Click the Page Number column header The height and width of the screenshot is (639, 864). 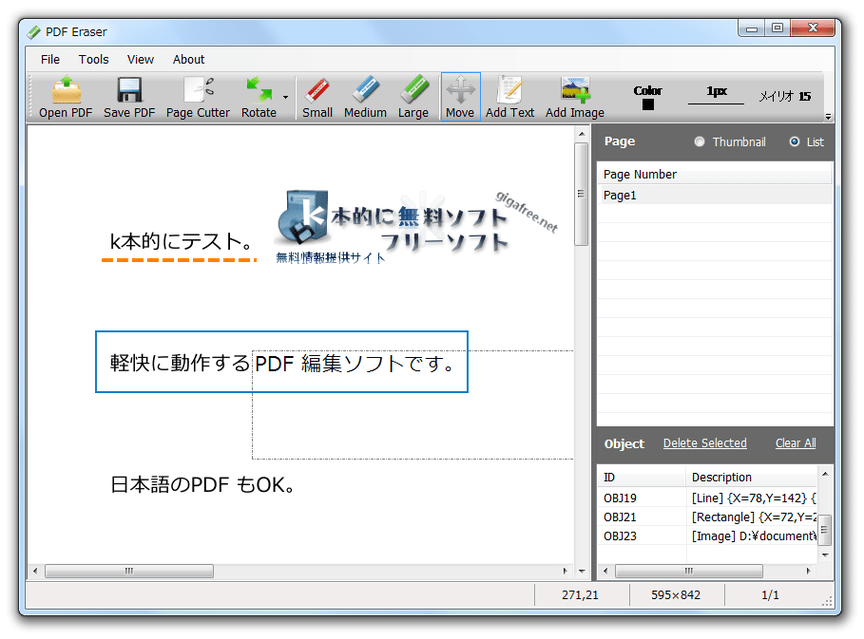coord(715,175)
